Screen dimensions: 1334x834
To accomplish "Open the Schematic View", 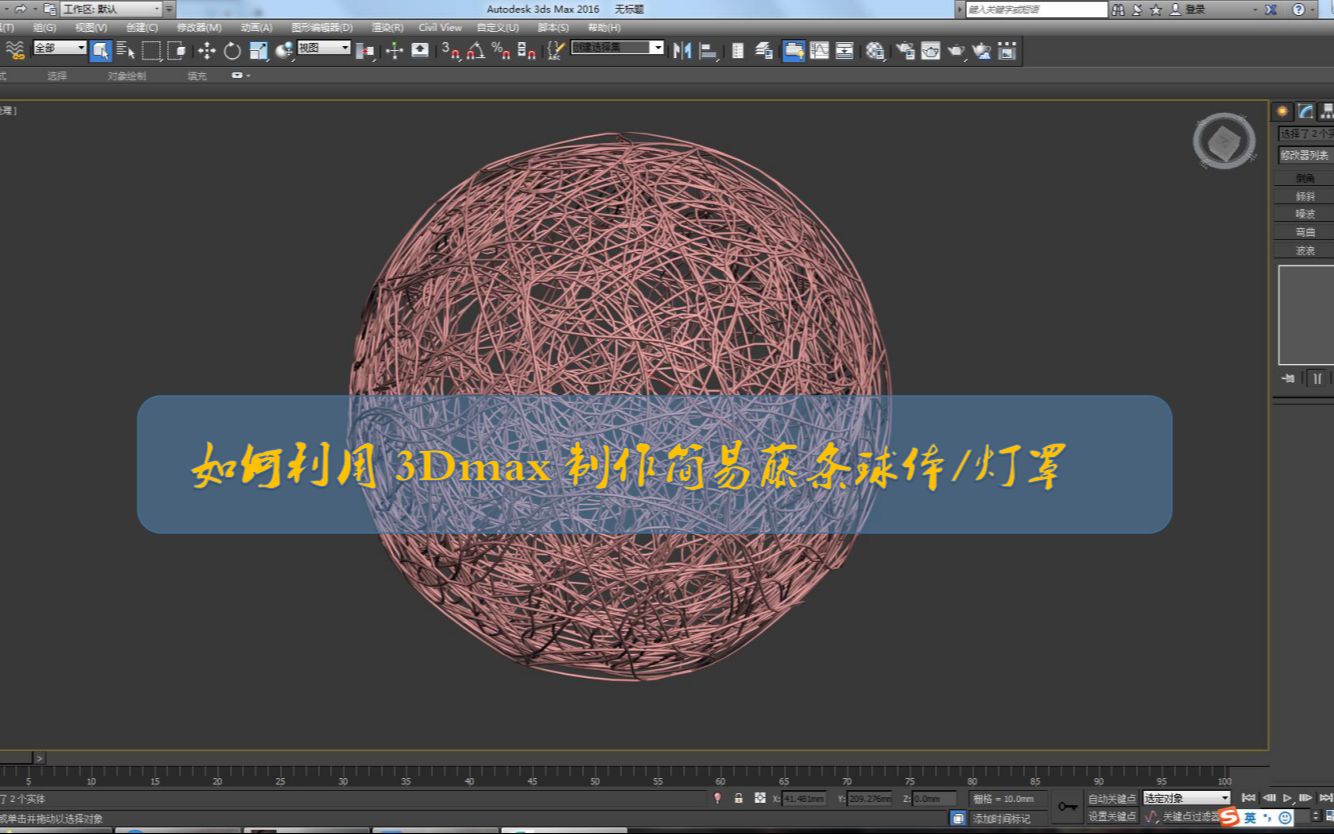I will (845, 51).
